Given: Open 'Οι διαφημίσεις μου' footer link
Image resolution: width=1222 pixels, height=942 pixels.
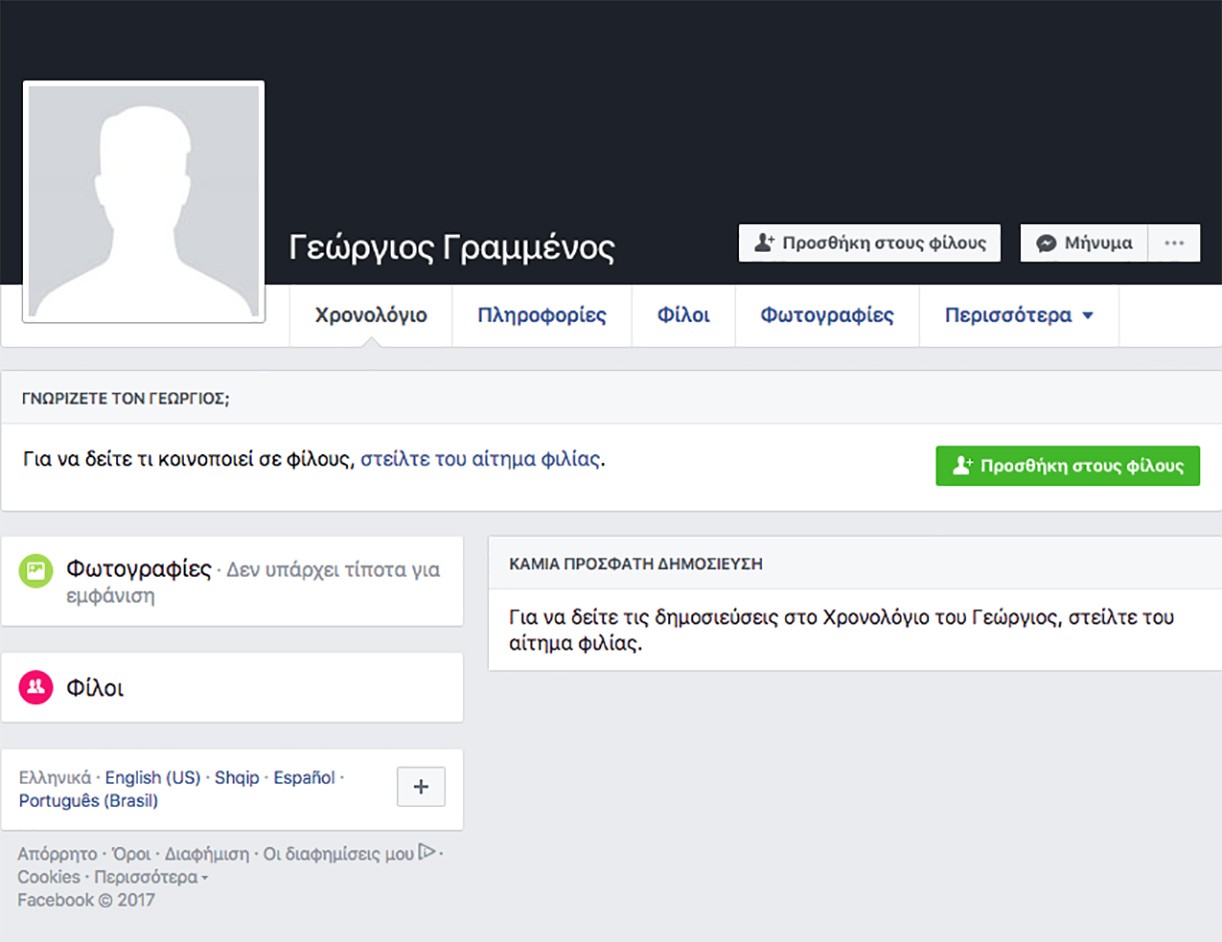Looking at the screenshot, I should tap(338, 854).
